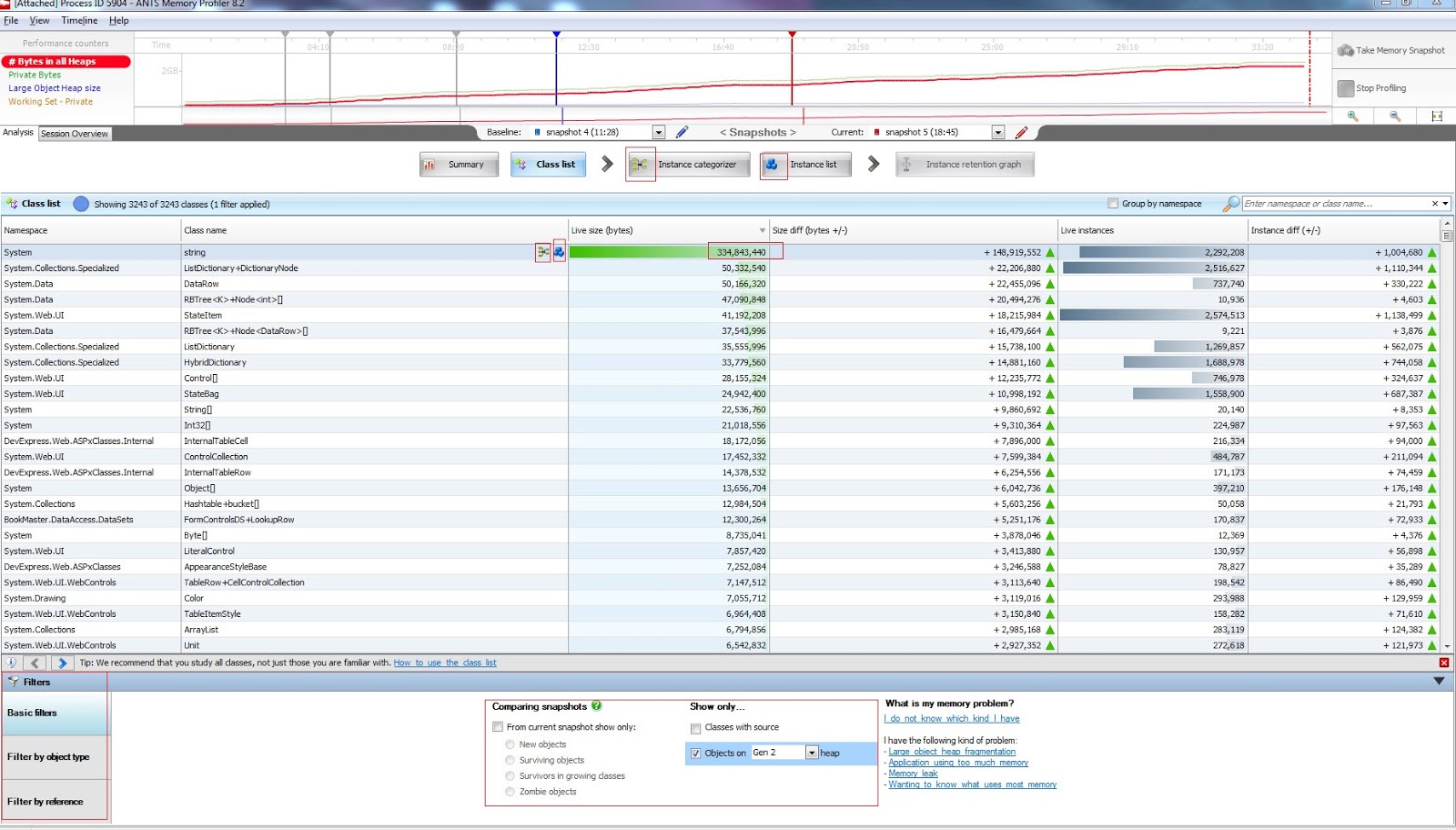Click the Summary chart icon
The height and width of the screenshot is (830, 1456).
[429, 165]
